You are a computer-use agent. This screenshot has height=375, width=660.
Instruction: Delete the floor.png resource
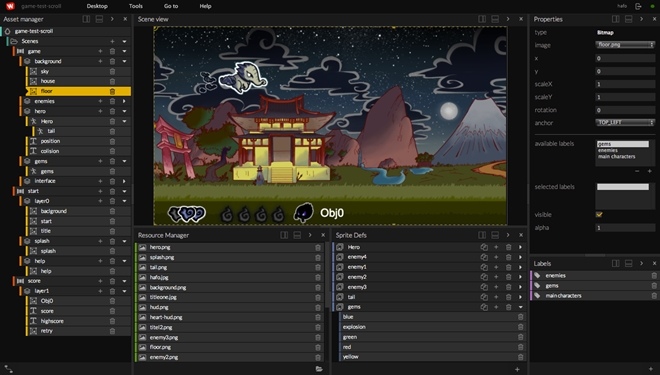318,347
